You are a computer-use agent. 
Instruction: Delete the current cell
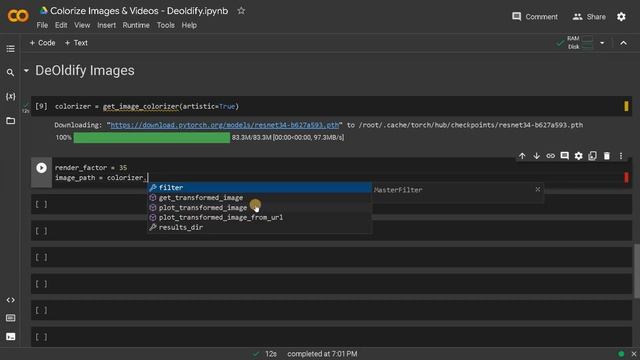coord(607,156)
